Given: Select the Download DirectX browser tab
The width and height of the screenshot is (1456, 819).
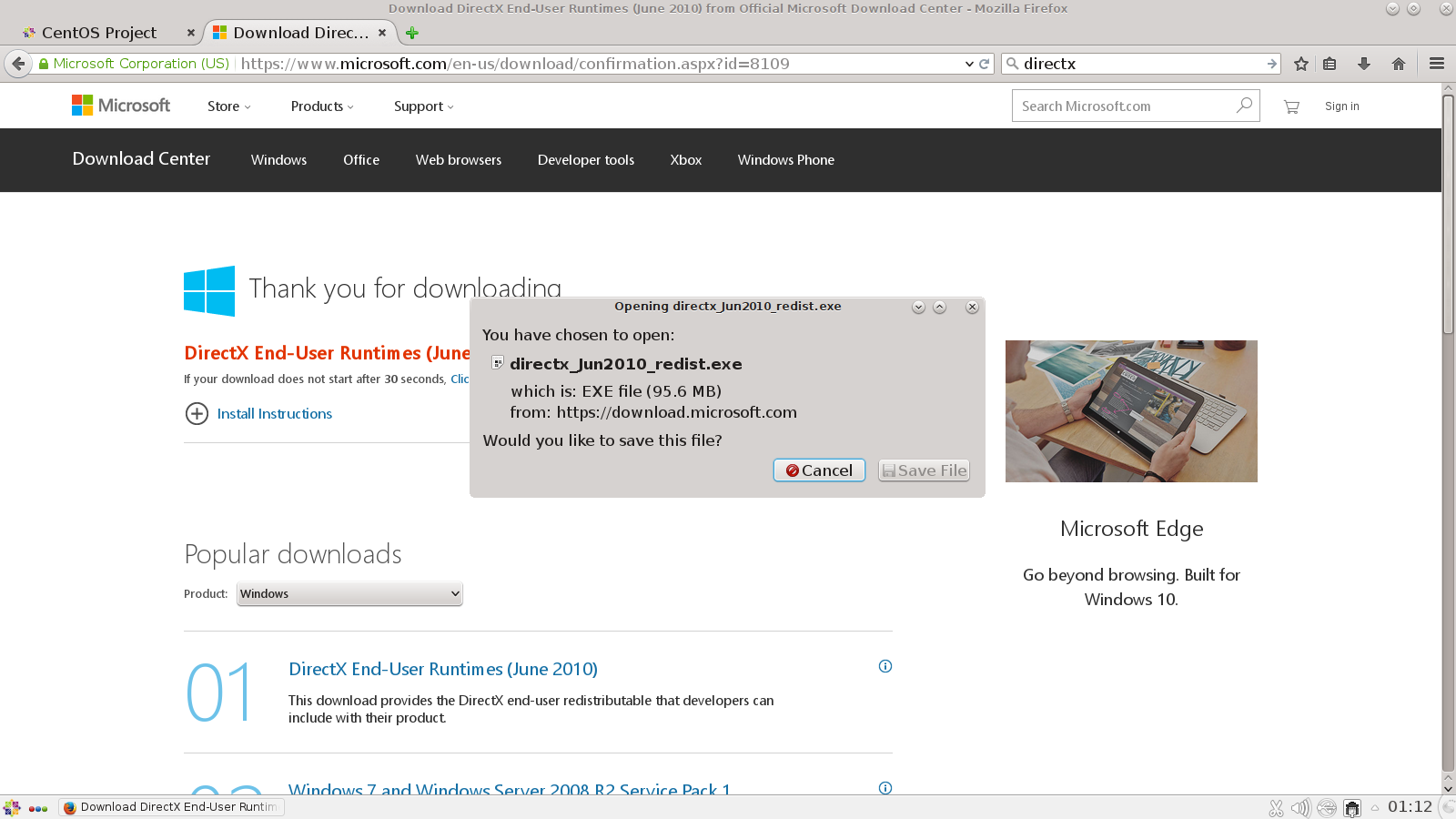Looking at the screenshot, I should coord(301,33).
